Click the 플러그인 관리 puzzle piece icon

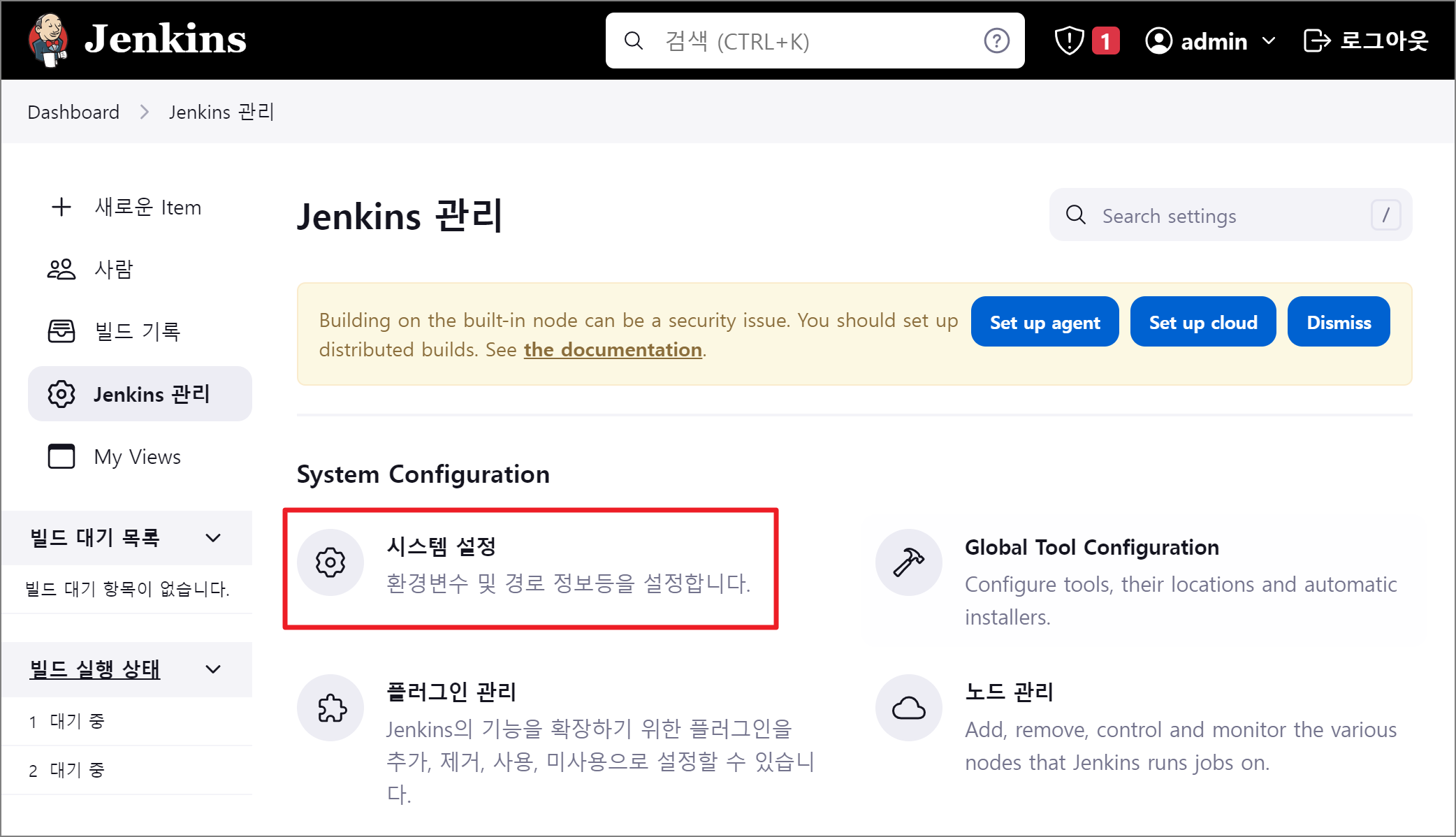[330, 708]
